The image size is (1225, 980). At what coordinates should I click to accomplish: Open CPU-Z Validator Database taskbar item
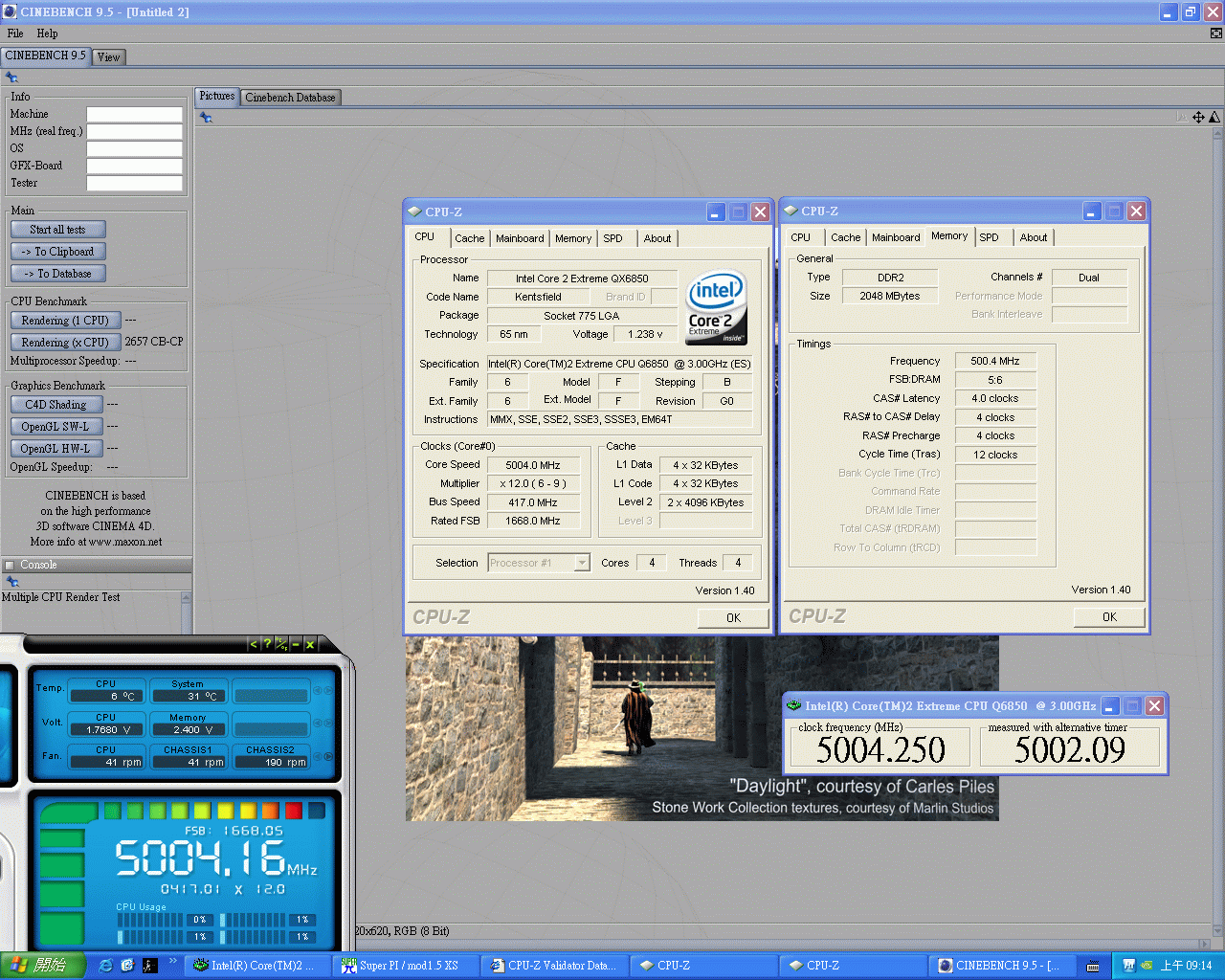point(555,966)
